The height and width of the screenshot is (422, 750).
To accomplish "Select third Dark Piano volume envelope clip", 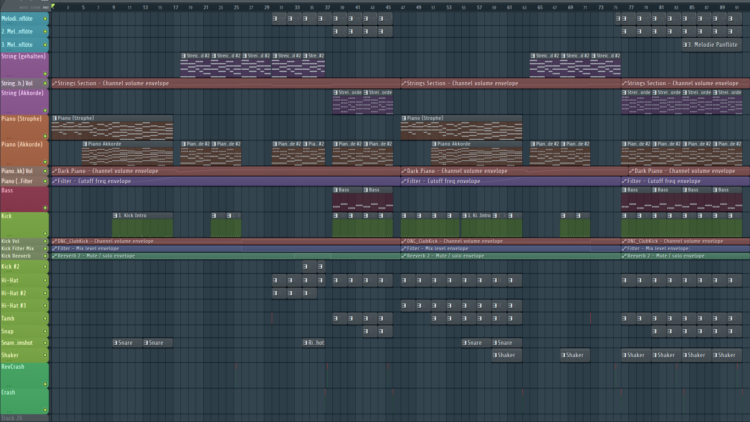I will pos(689,171).
